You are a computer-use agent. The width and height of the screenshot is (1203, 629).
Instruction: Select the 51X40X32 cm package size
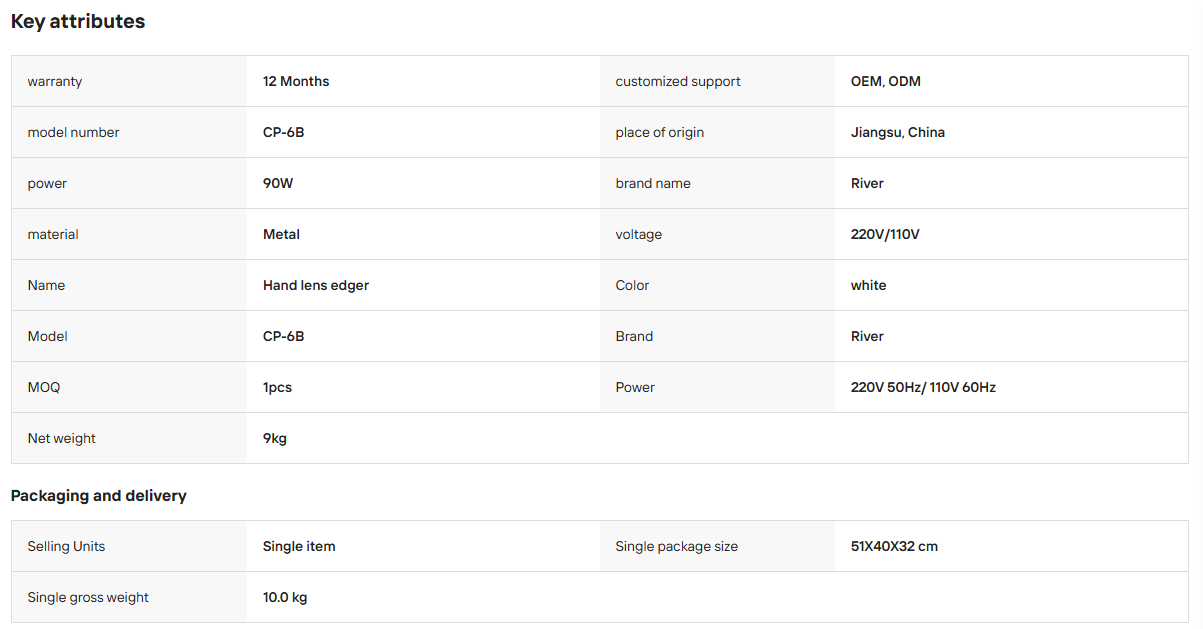894,546
